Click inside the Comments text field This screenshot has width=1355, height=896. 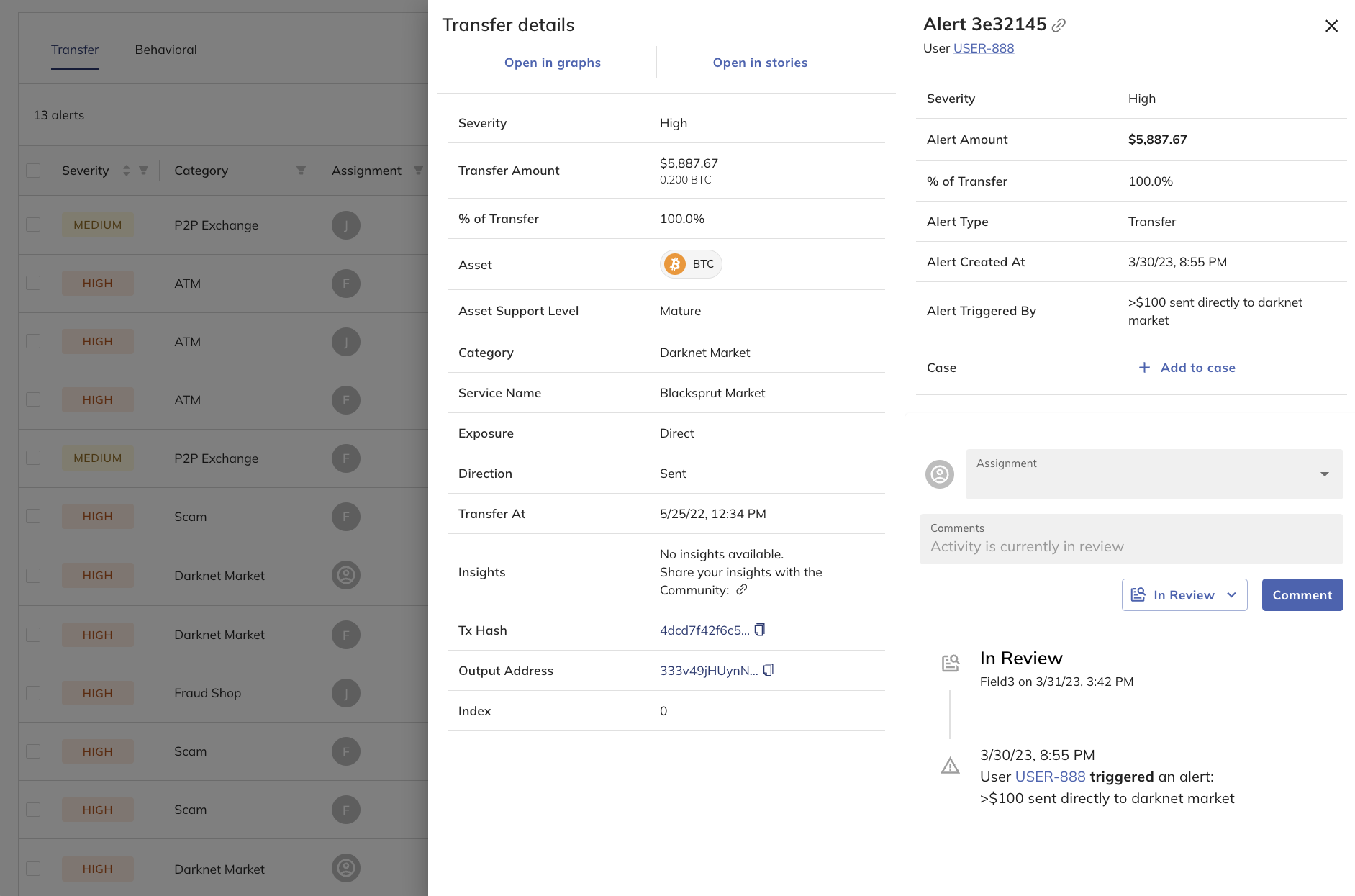(1130, 546)
